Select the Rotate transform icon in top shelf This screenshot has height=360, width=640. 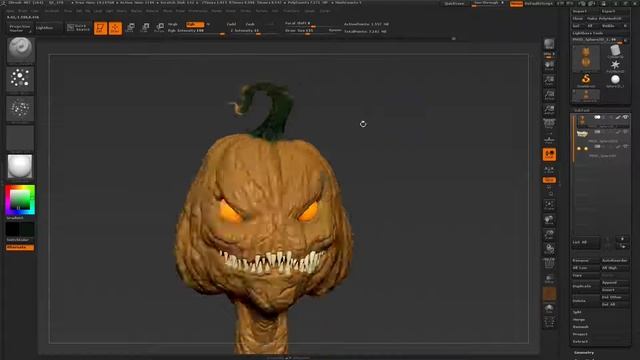coord(160,28)
